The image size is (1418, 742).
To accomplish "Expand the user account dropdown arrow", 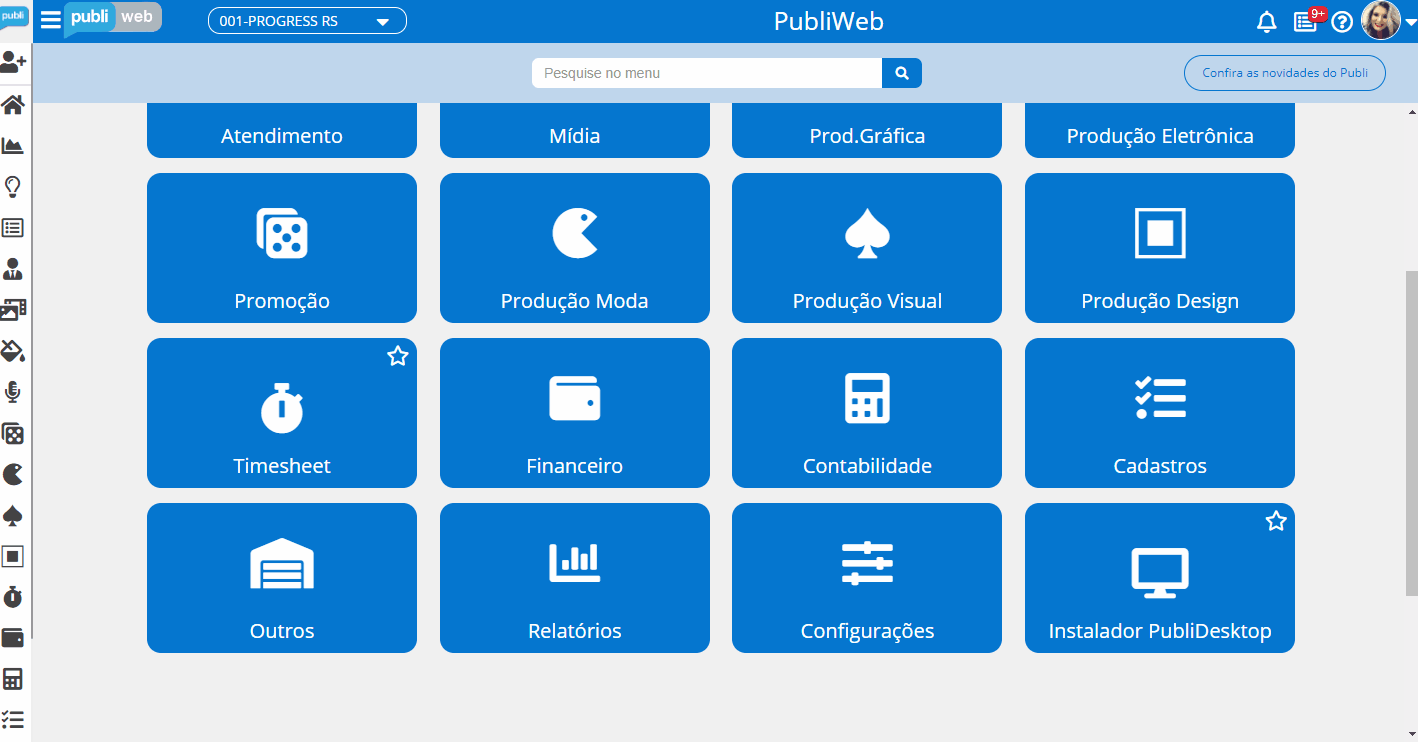I will (1410, 23).
